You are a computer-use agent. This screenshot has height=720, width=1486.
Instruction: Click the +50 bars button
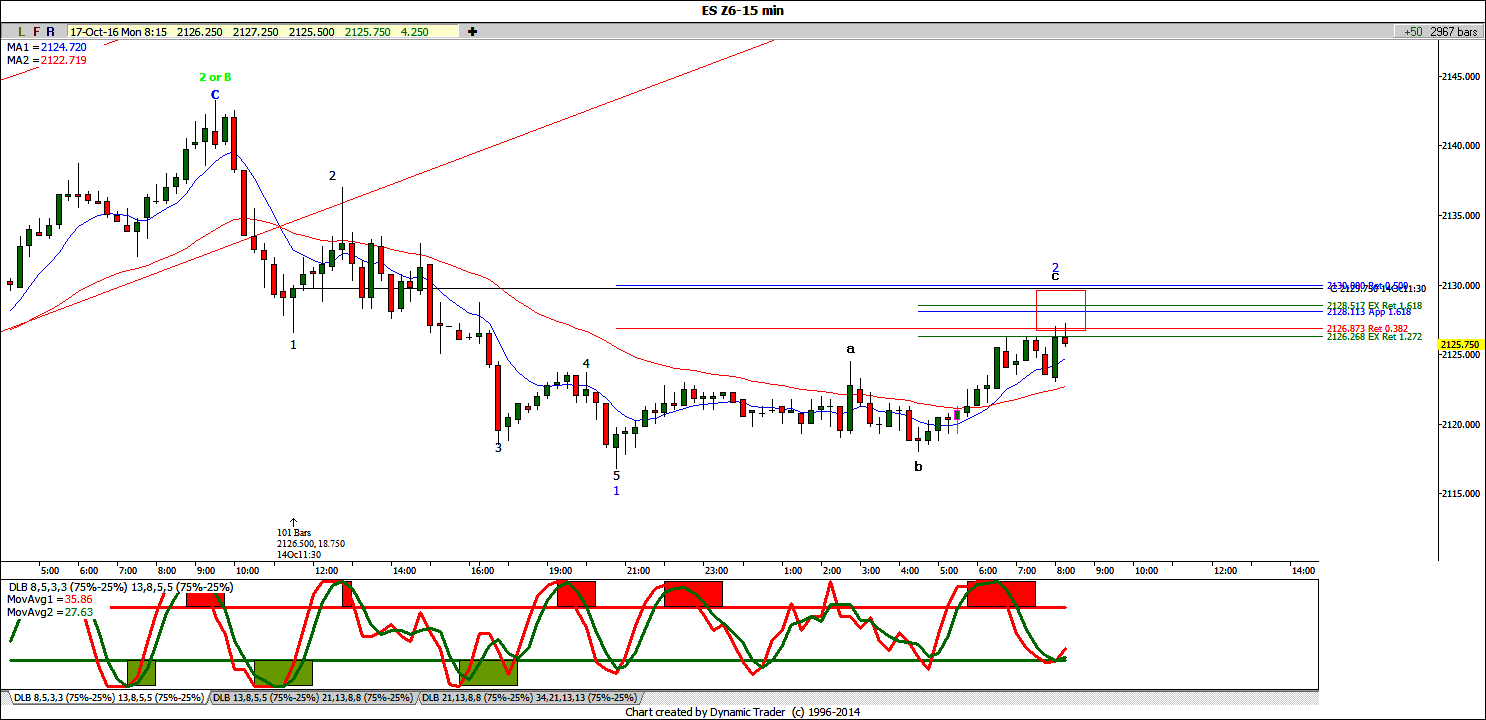tap(1412, 32)
